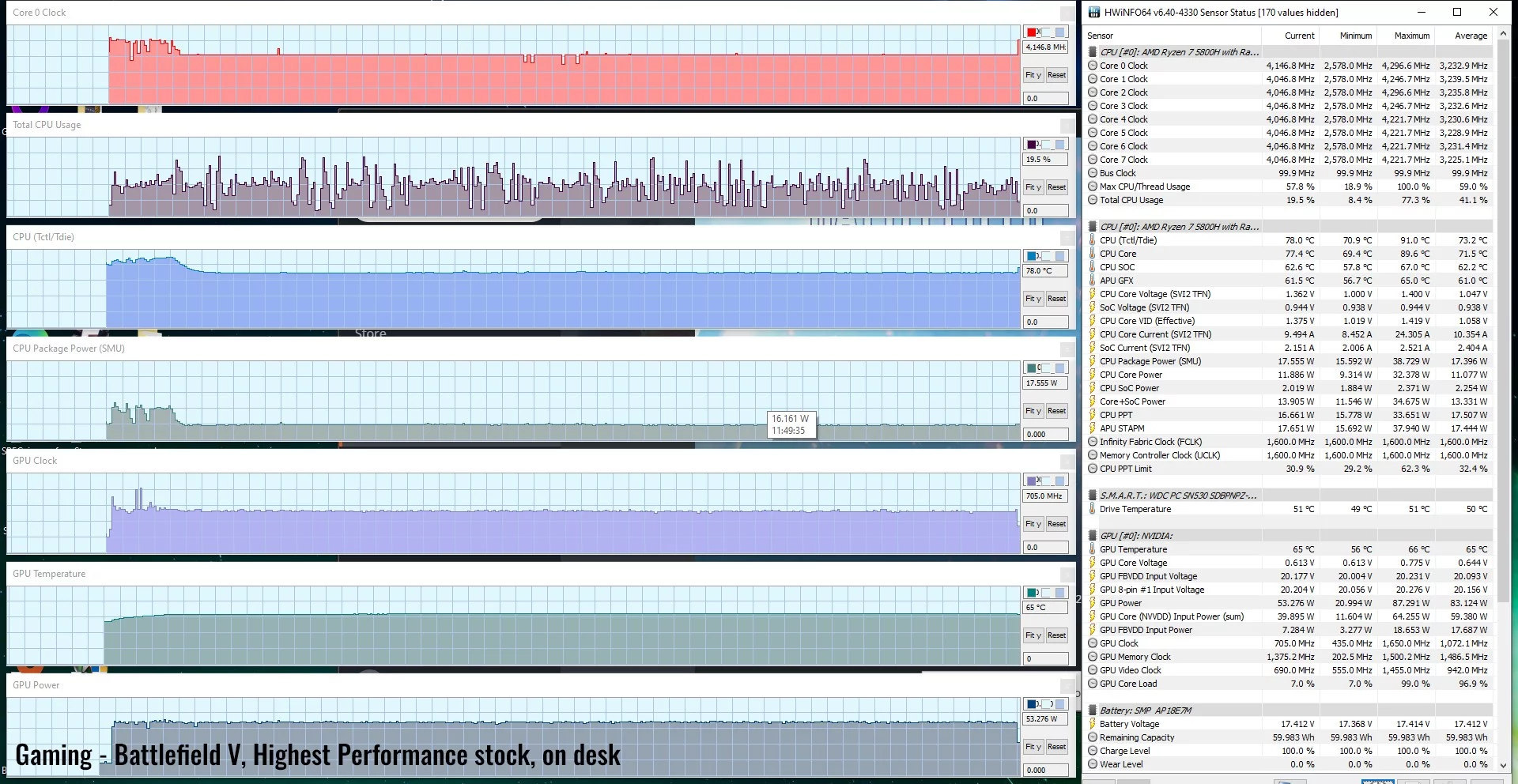Click the clock icon beside Core 0 Clock sensor

pyautogui.click(x=1094, y=66)
